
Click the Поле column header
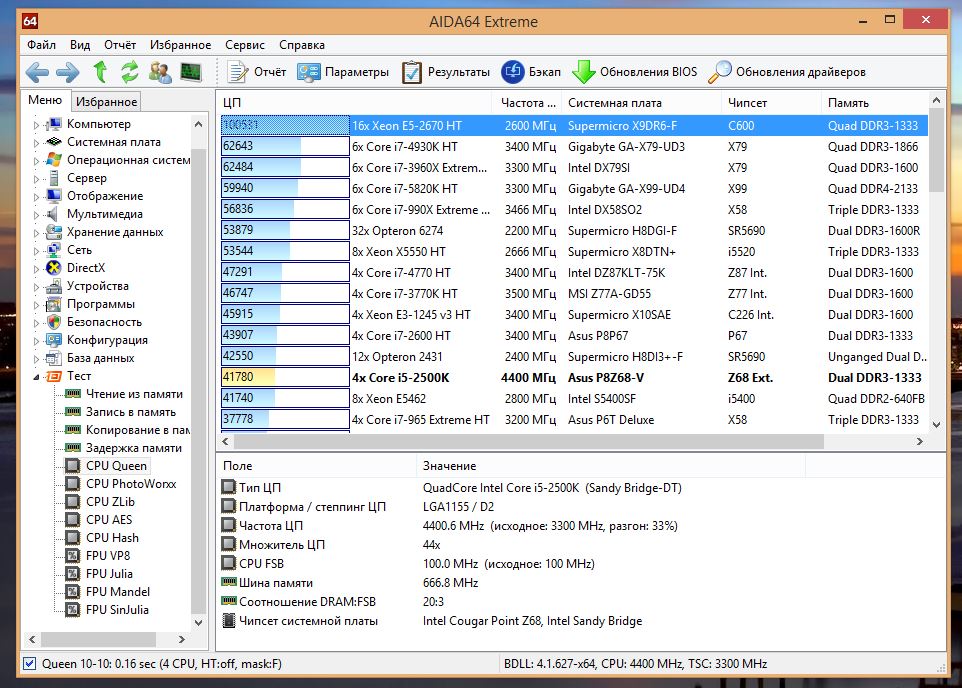point(317,466)
